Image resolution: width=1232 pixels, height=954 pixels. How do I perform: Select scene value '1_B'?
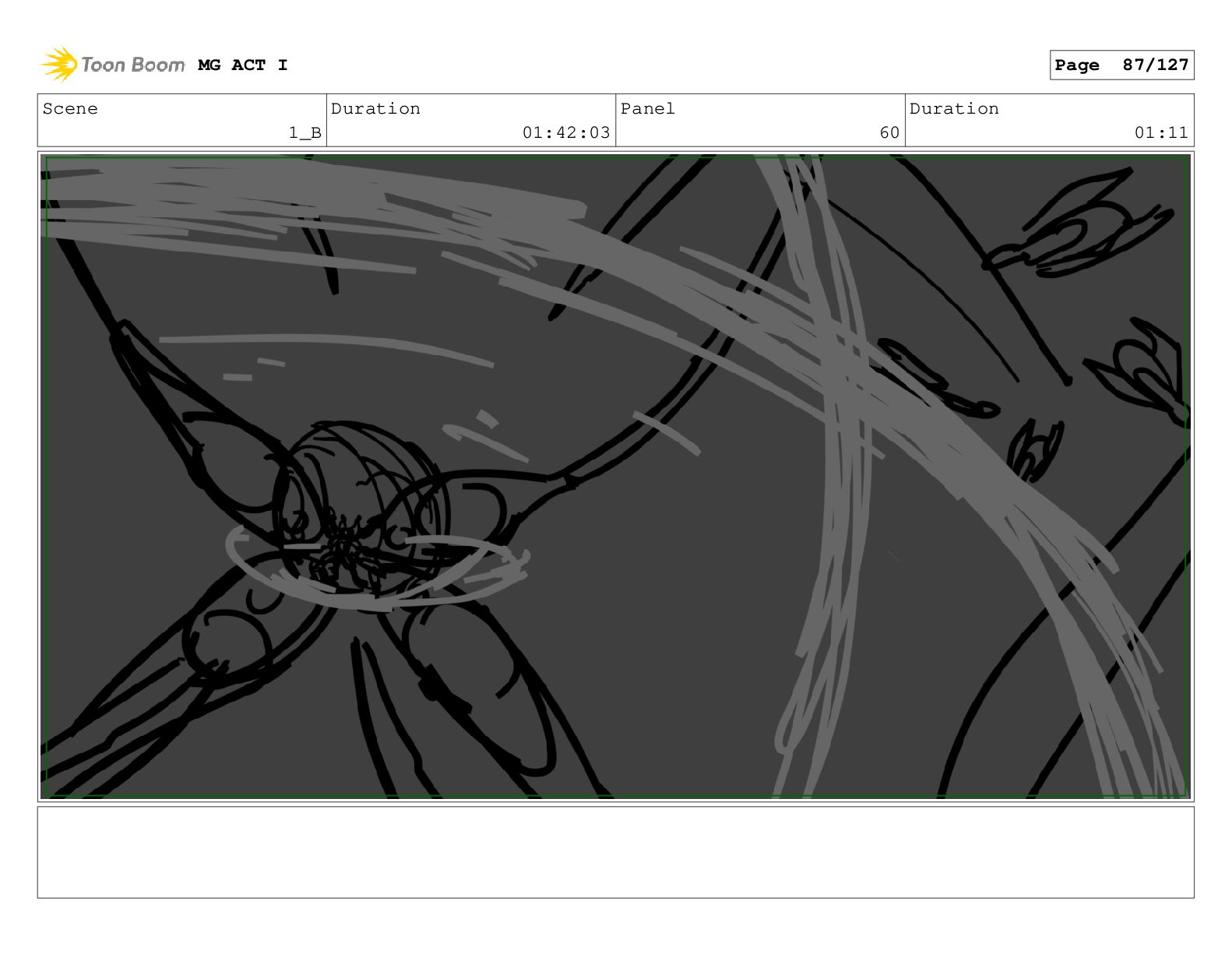[x=305, y=133]
